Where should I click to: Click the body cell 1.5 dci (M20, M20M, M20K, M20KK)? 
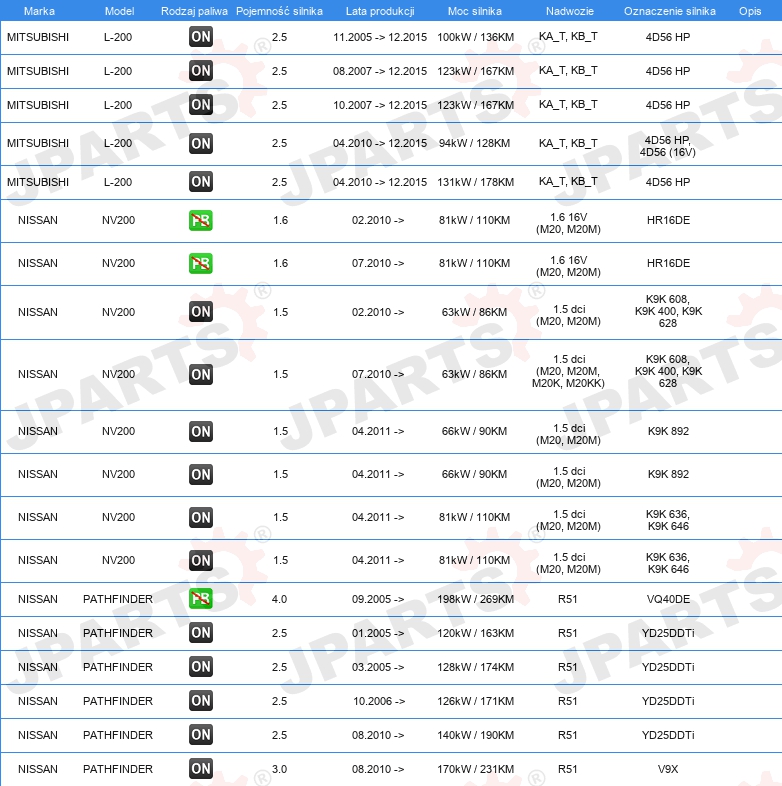tap(568, 371)
